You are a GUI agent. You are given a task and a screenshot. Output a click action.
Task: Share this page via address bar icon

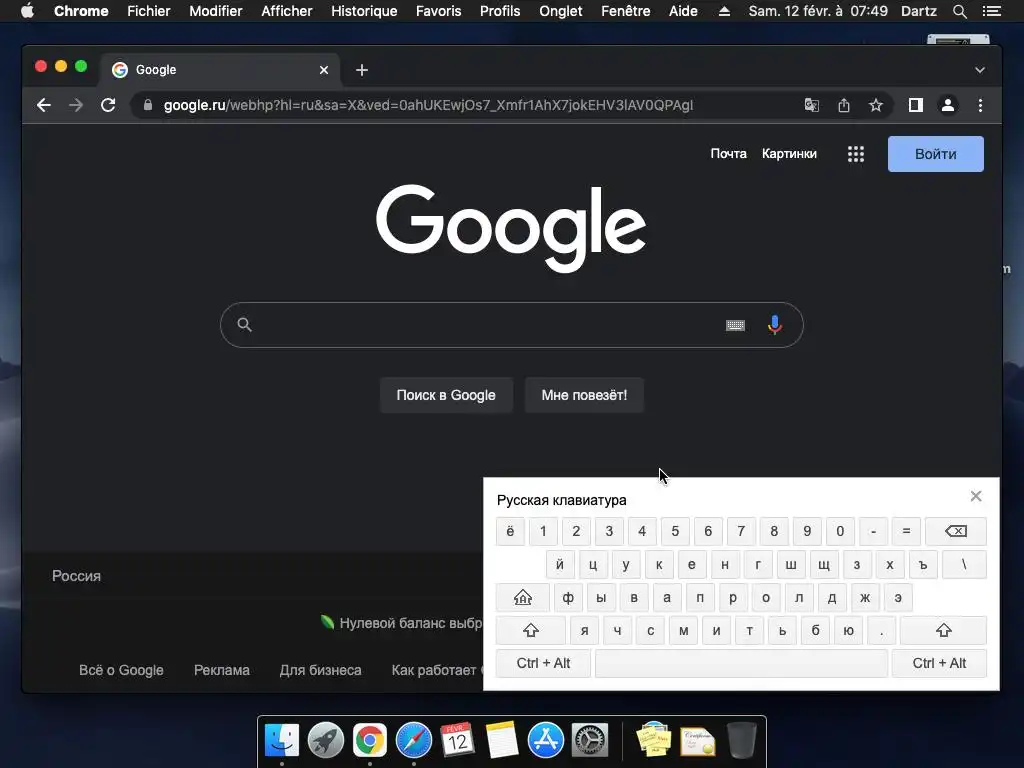(844, 105)
